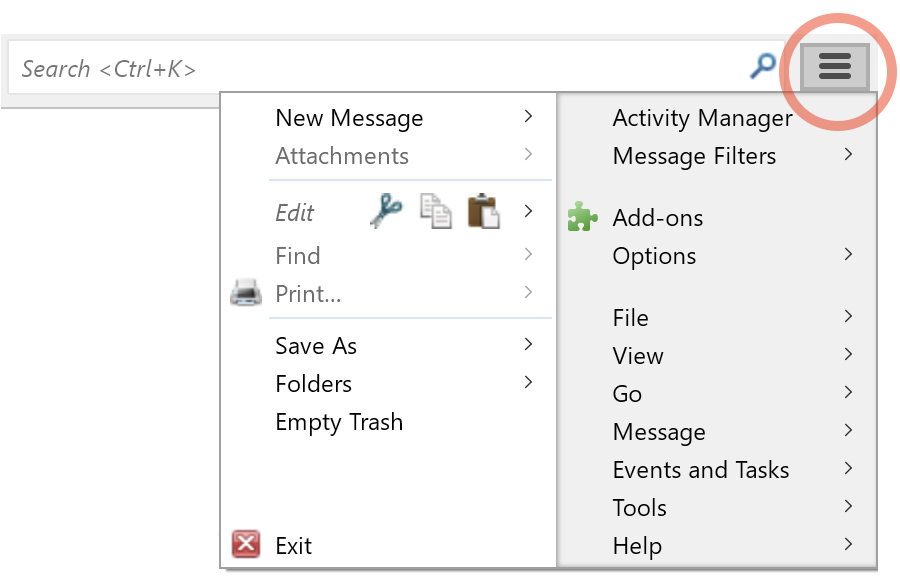Viewport: 900px width, 582px height.
Task: Expand the Message Filters submenu
Action: pos(848,155)
